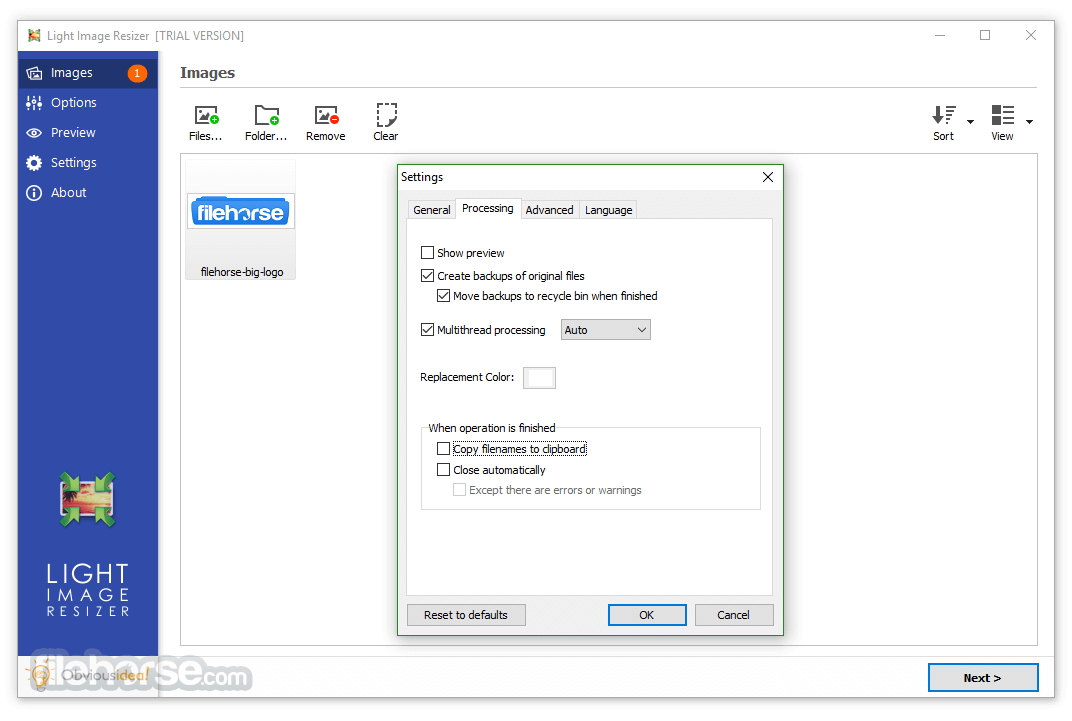Toggle Create backups of original files
This screenshot has width=1072, height=721.
point(427,275)
